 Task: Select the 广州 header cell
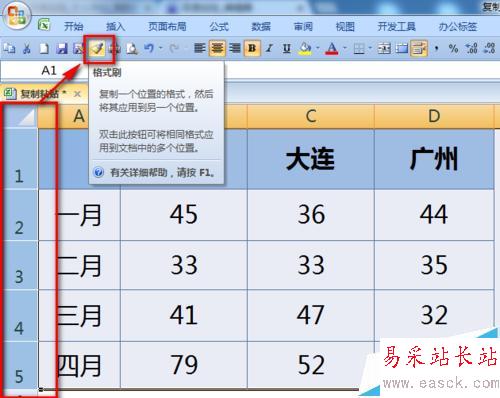coord(434,159)
